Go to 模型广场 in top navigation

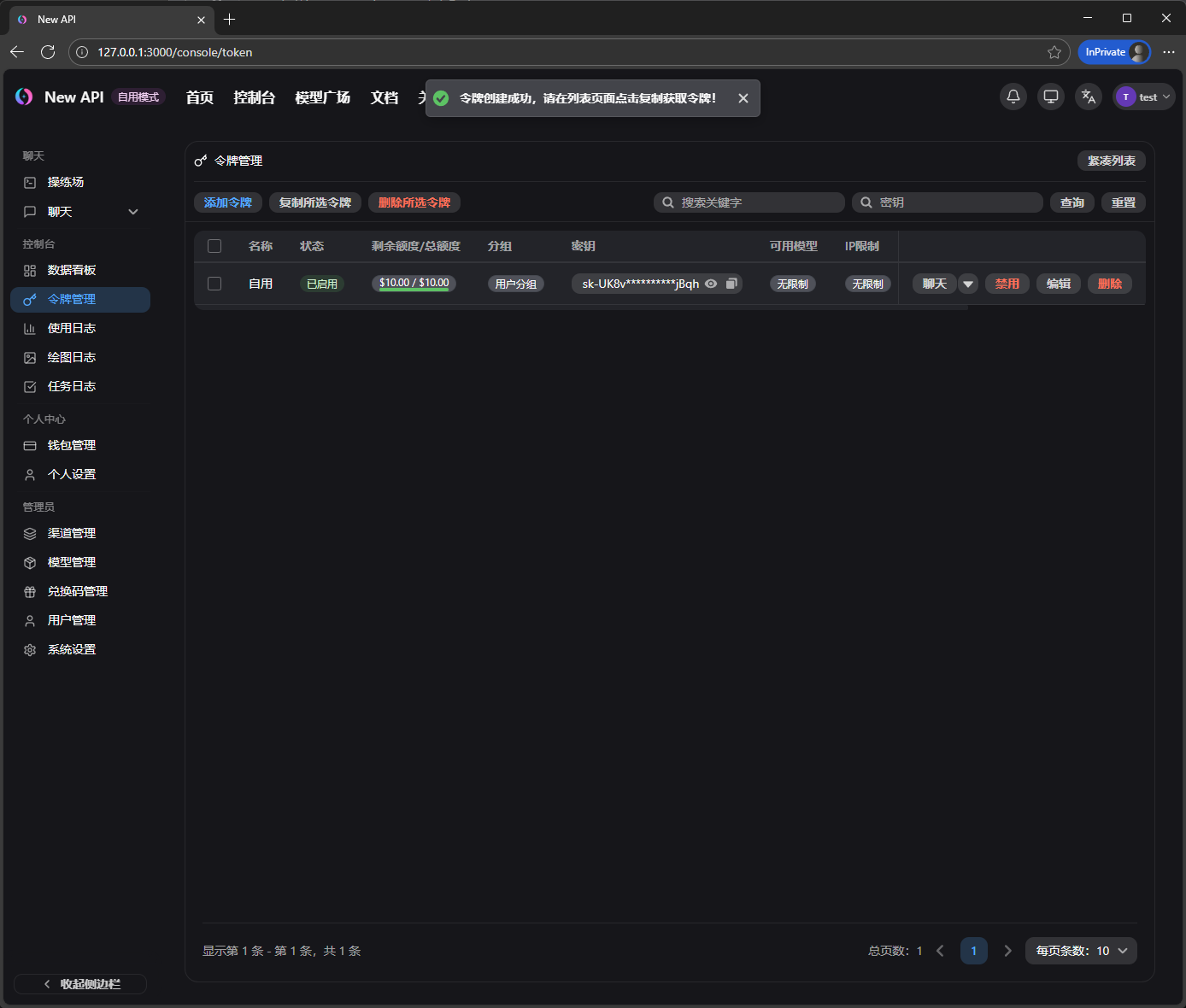(x=322, y=97)
